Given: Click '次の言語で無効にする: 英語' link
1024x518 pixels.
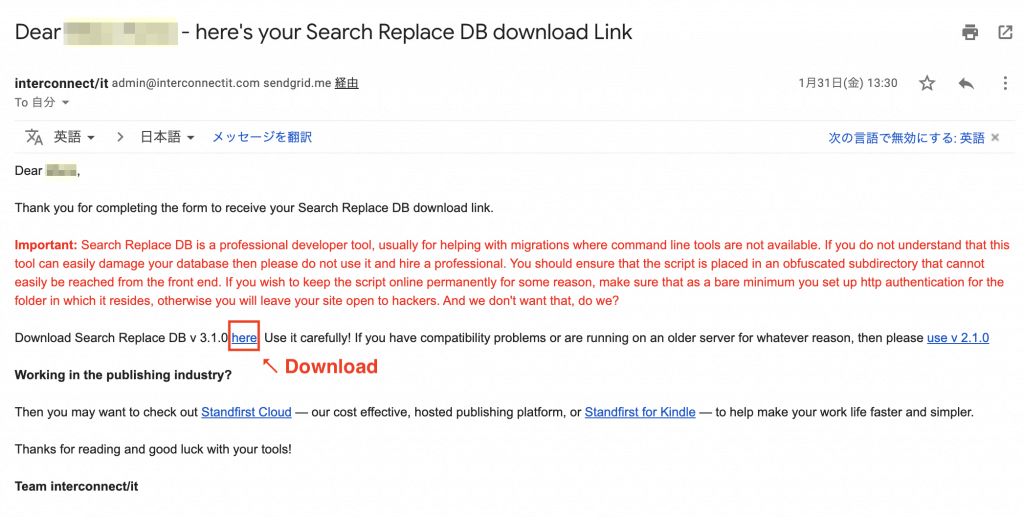Looking at the screenshot, I should [x=906, y=137].
